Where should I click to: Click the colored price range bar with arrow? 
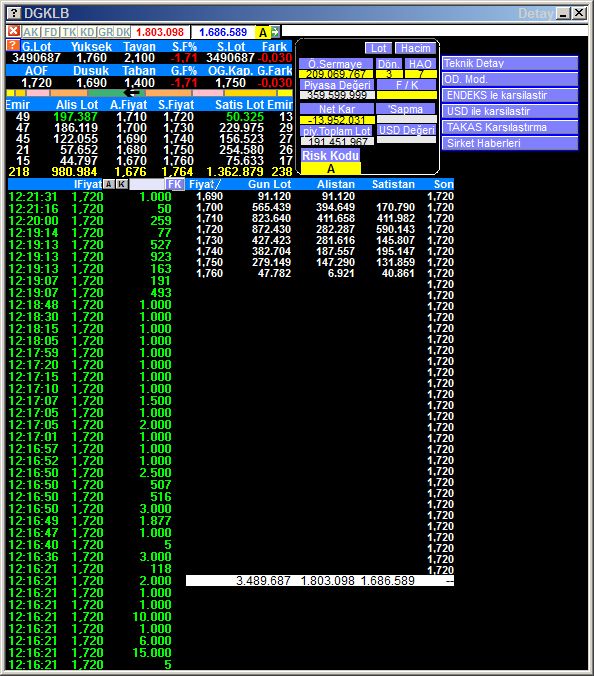pyautogui.click(x=149, y=93)
